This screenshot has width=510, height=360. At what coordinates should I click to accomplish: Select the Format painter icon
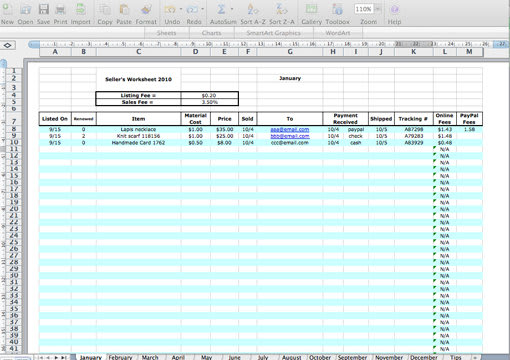(146, 9)
